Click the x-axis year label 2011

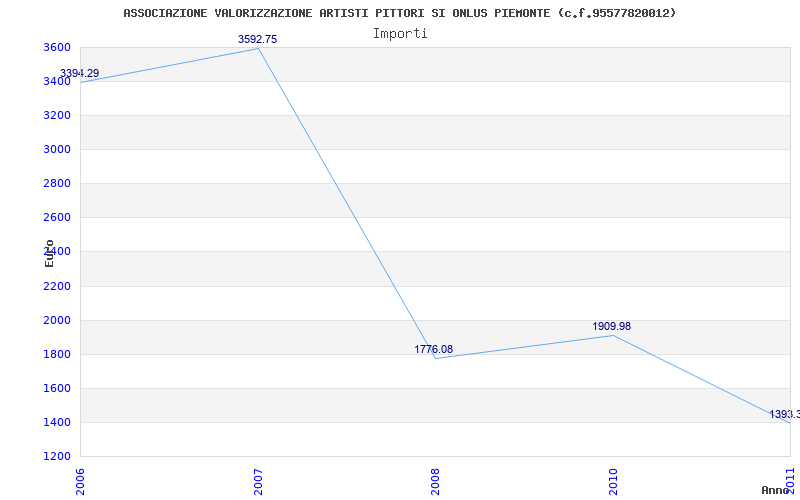coord(791,482)
